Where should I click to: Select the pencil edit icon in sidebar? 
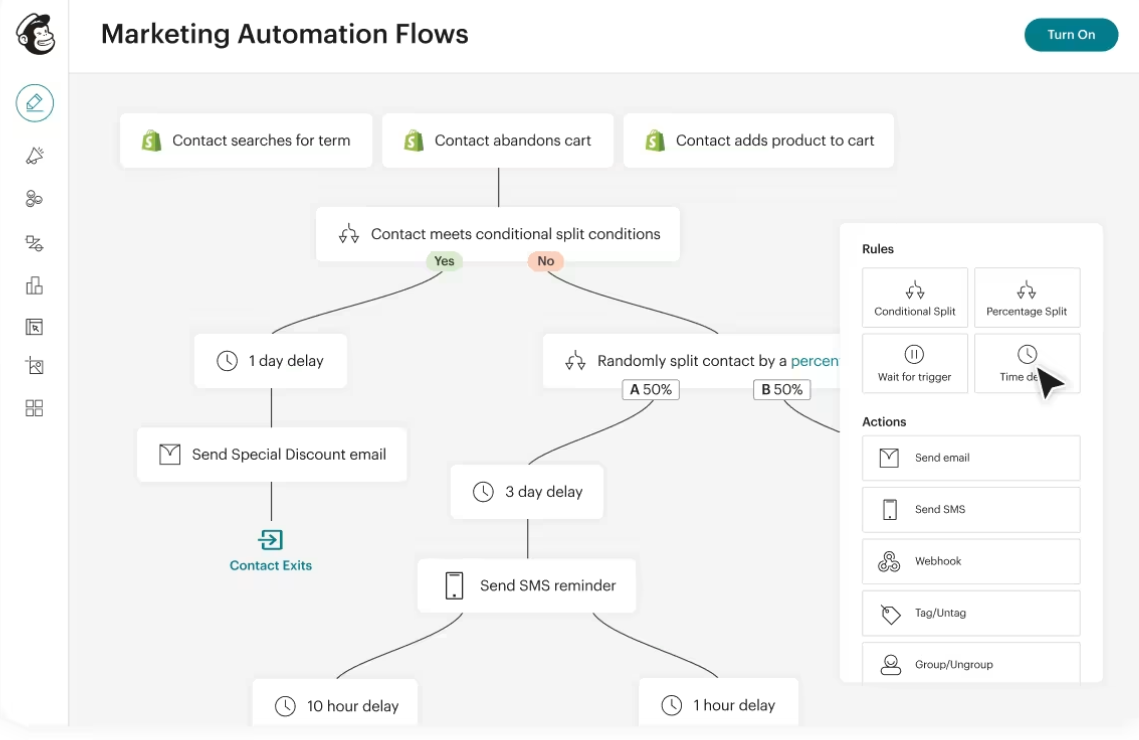35,103
